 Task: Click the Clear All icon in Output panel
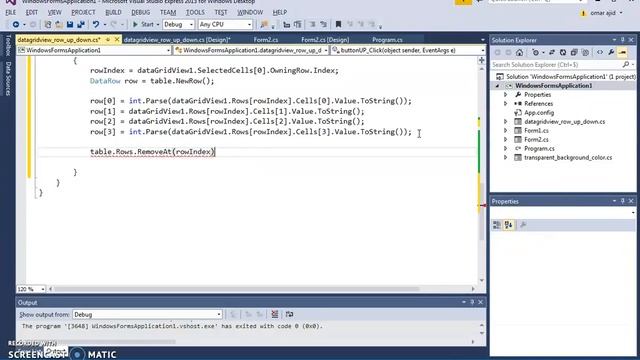tap(275, 314)
